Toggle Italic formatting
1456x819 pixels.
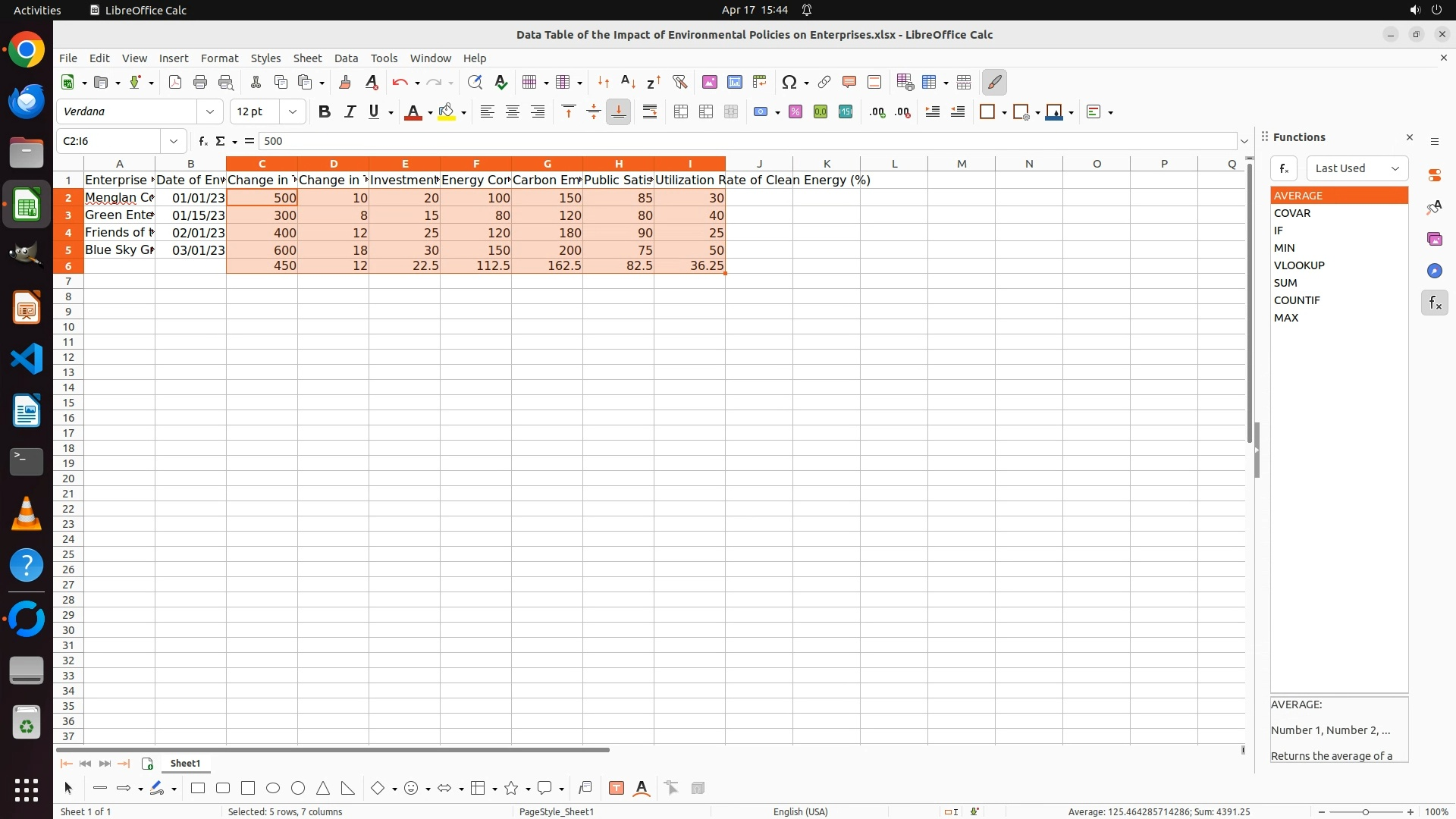point(350,111)
